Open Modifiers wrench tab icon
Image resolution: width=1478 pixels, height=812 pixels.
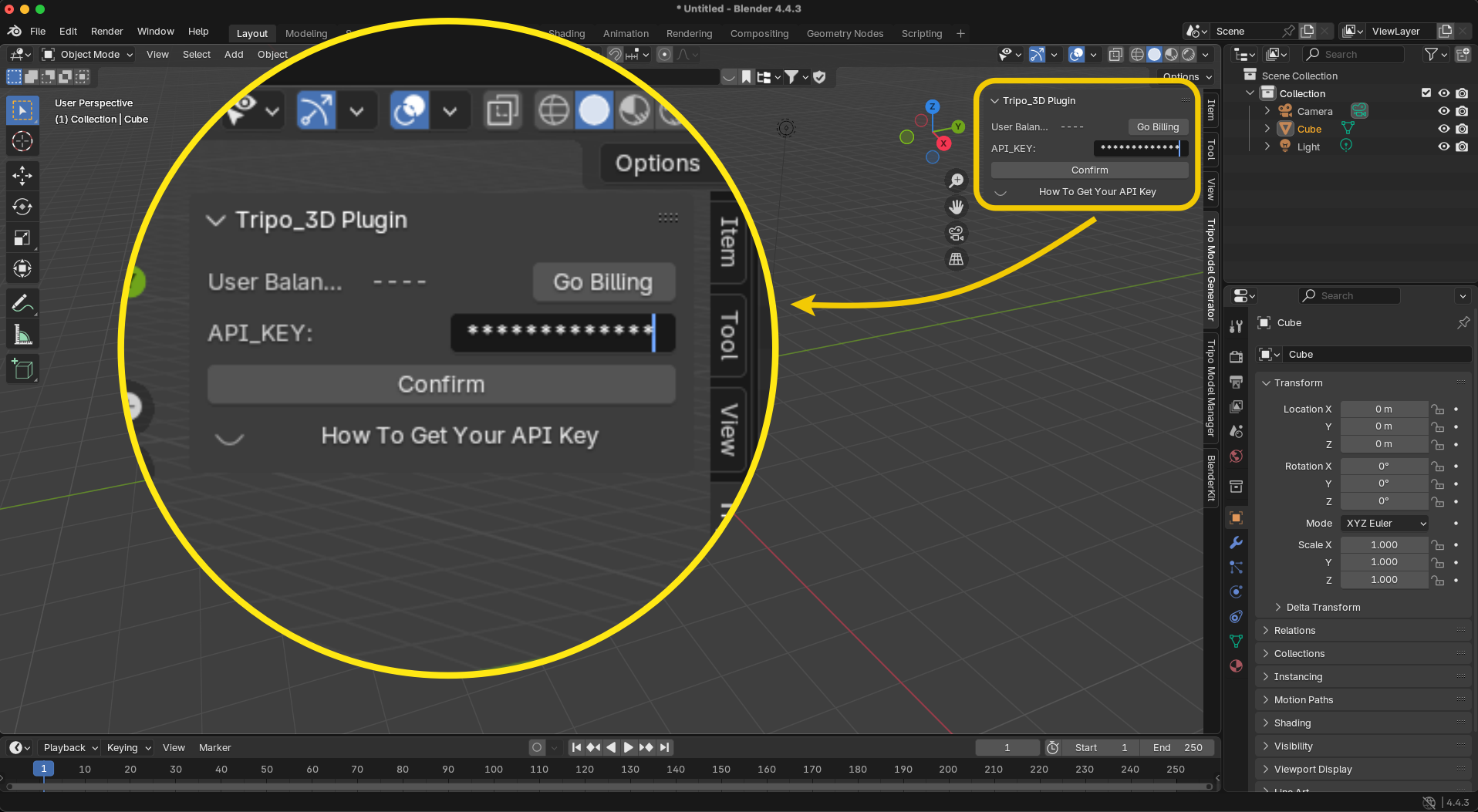point(1237,543)
